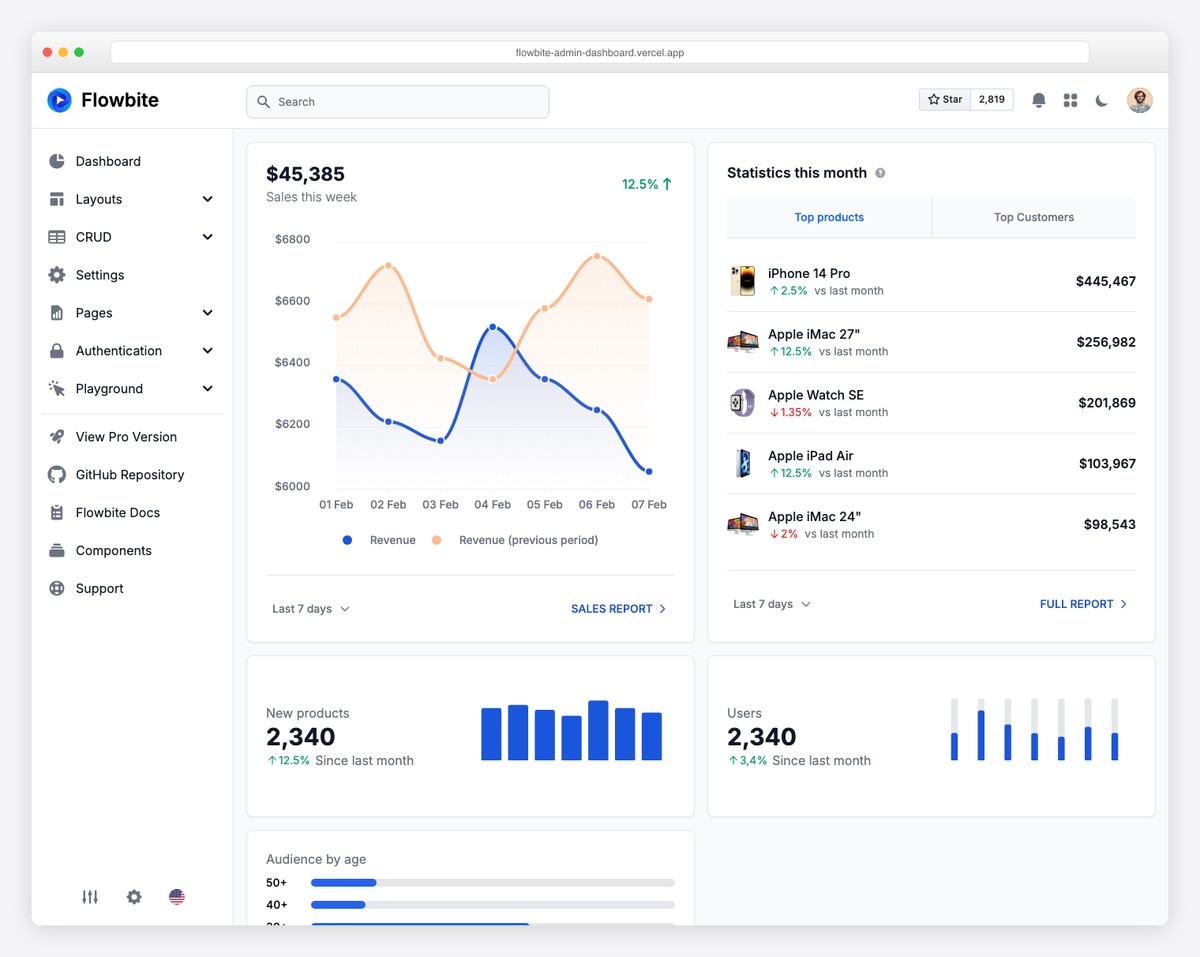Open the settings gear at the sidebar bottom

coord(133,897)
